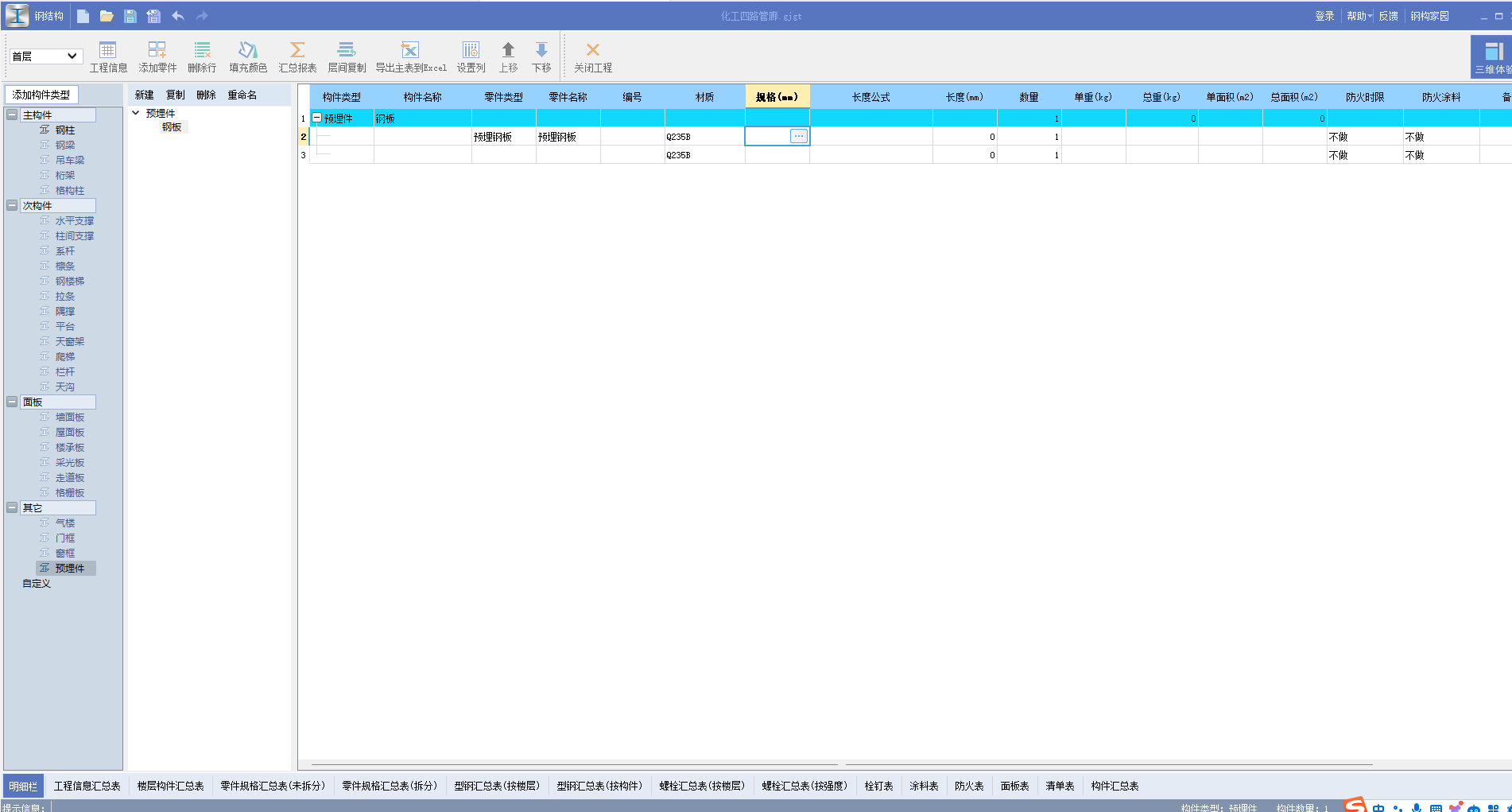Select 钢柱 in the component type tree

pyautogui.click(x=65, y=130)
